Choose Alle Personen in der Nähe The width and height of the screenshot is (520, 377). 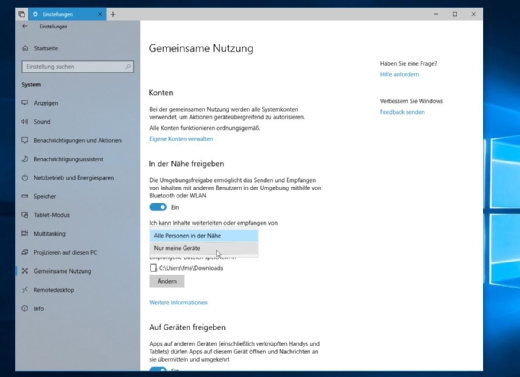pos(204,236)
